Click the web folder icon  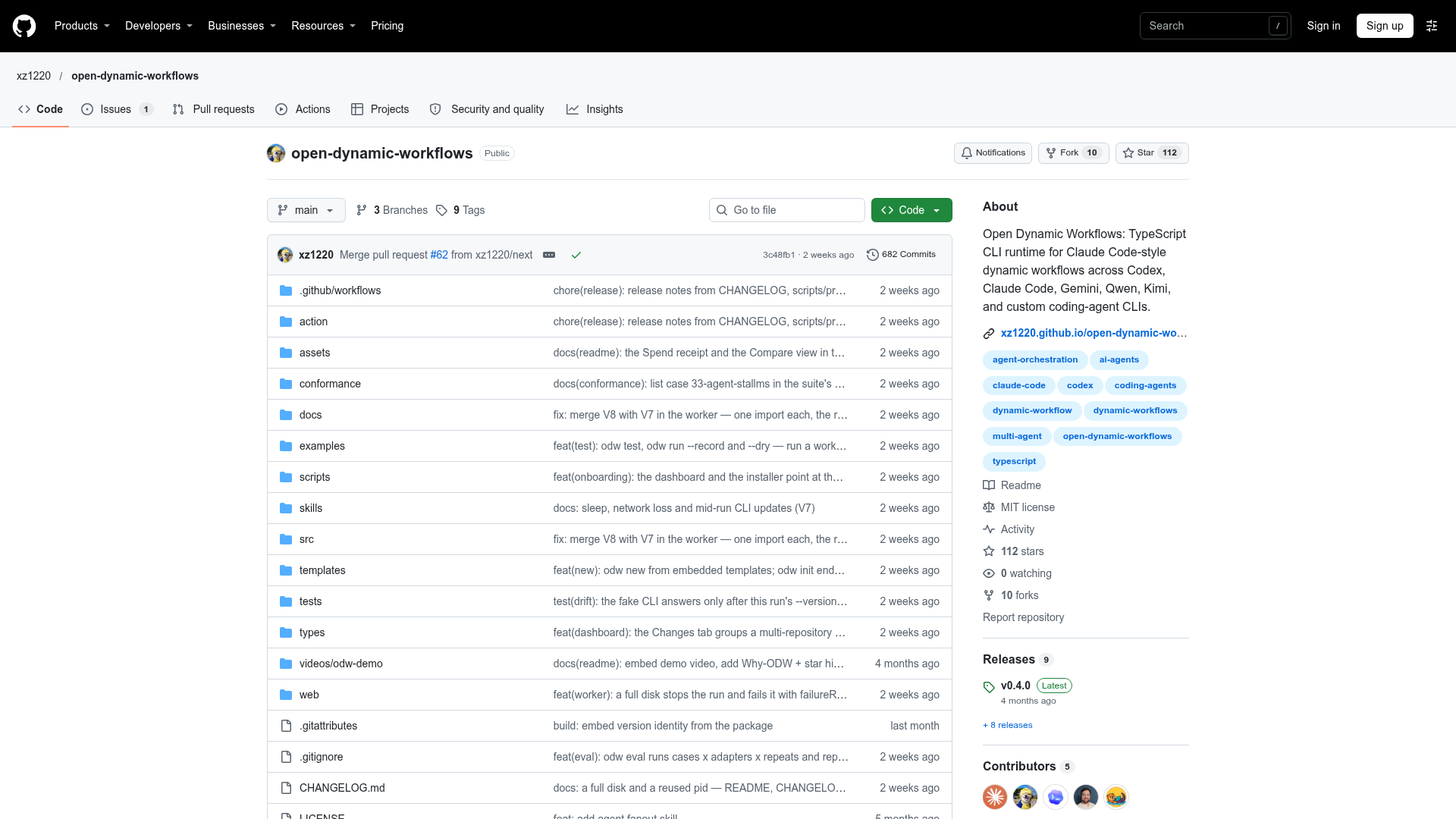pyautogui.click(x=286, y=695)
